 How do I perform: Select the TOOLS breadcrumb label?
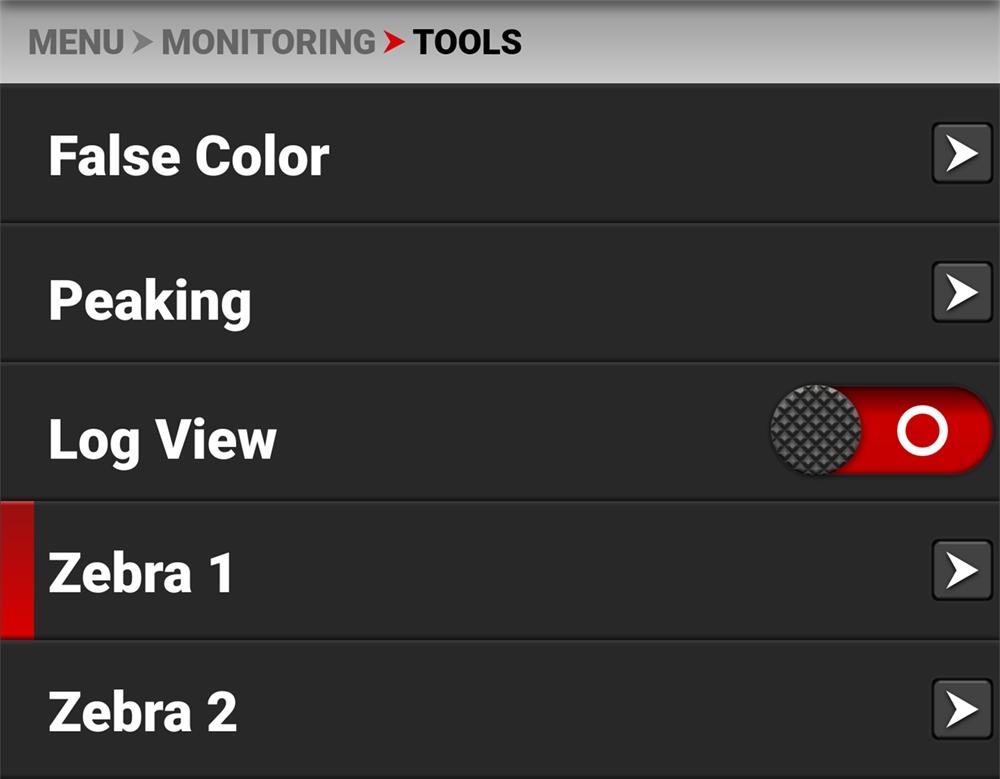pyautogui.click(x=467, y=42)
